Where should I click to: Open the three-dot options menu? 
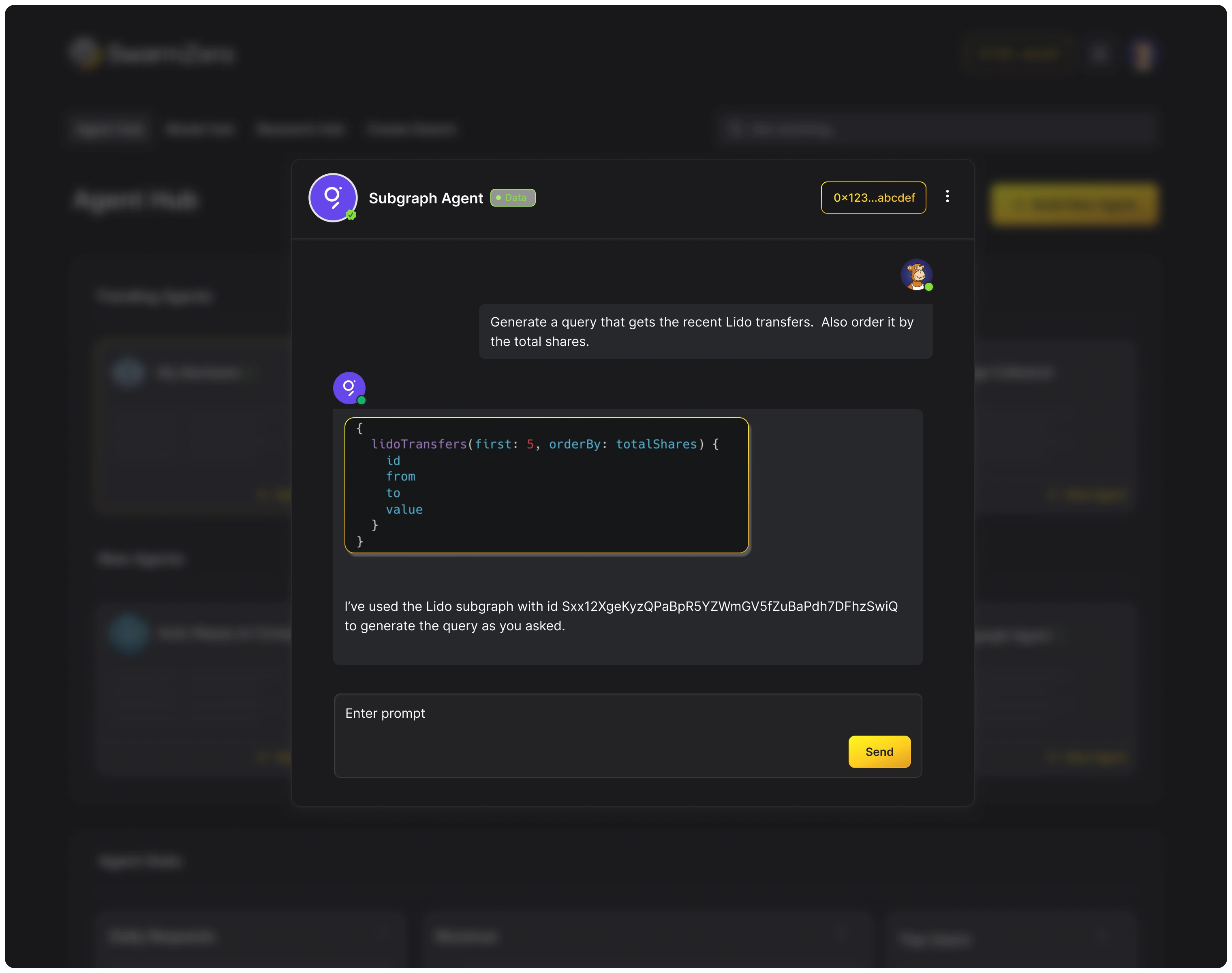pyautogui.click(x=947, y=196)
